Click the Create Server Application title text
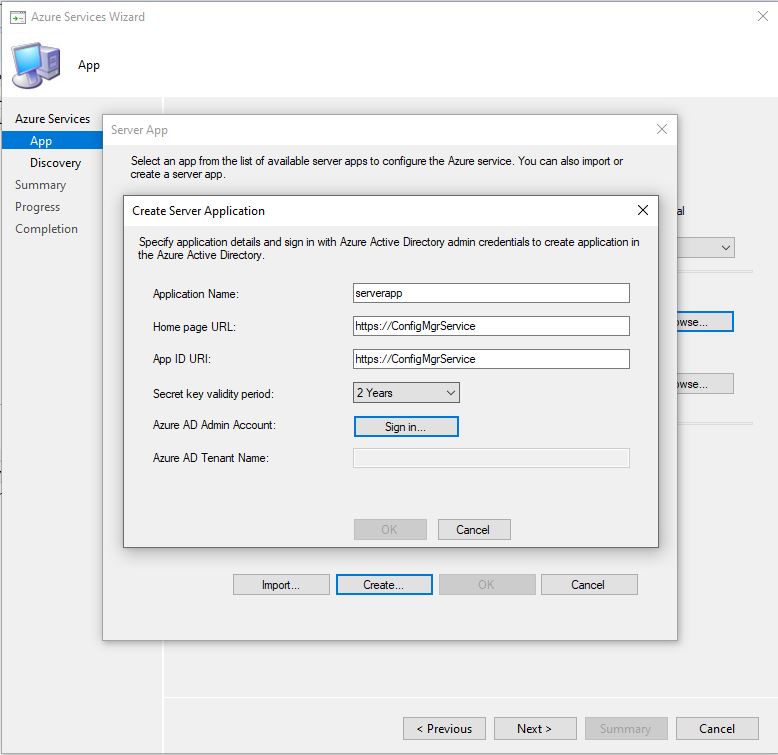Screen dimensions: 778x755 click(198, 211)
